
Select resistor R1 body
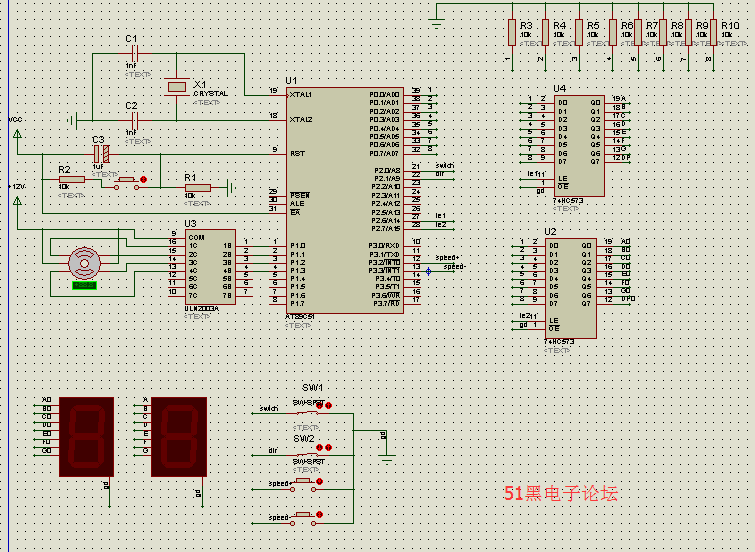(x=197, y=187)
